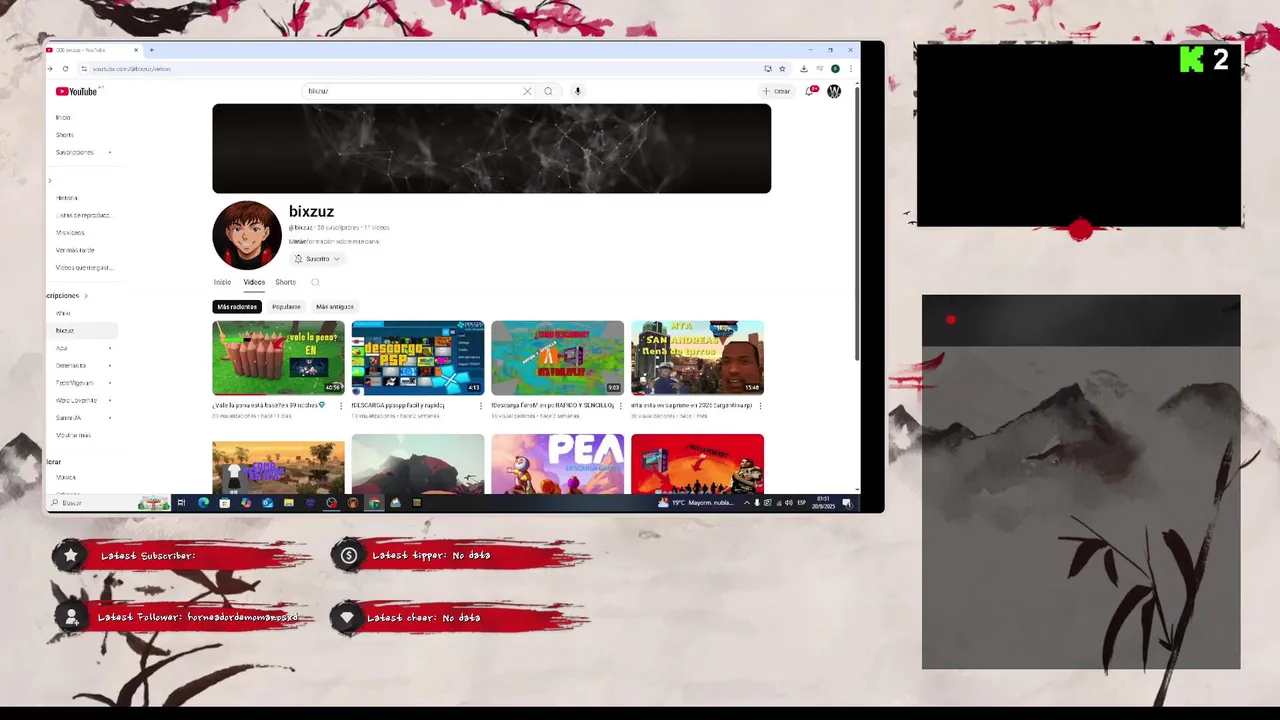Clear the search box with the X icon

tap(527, 91)
